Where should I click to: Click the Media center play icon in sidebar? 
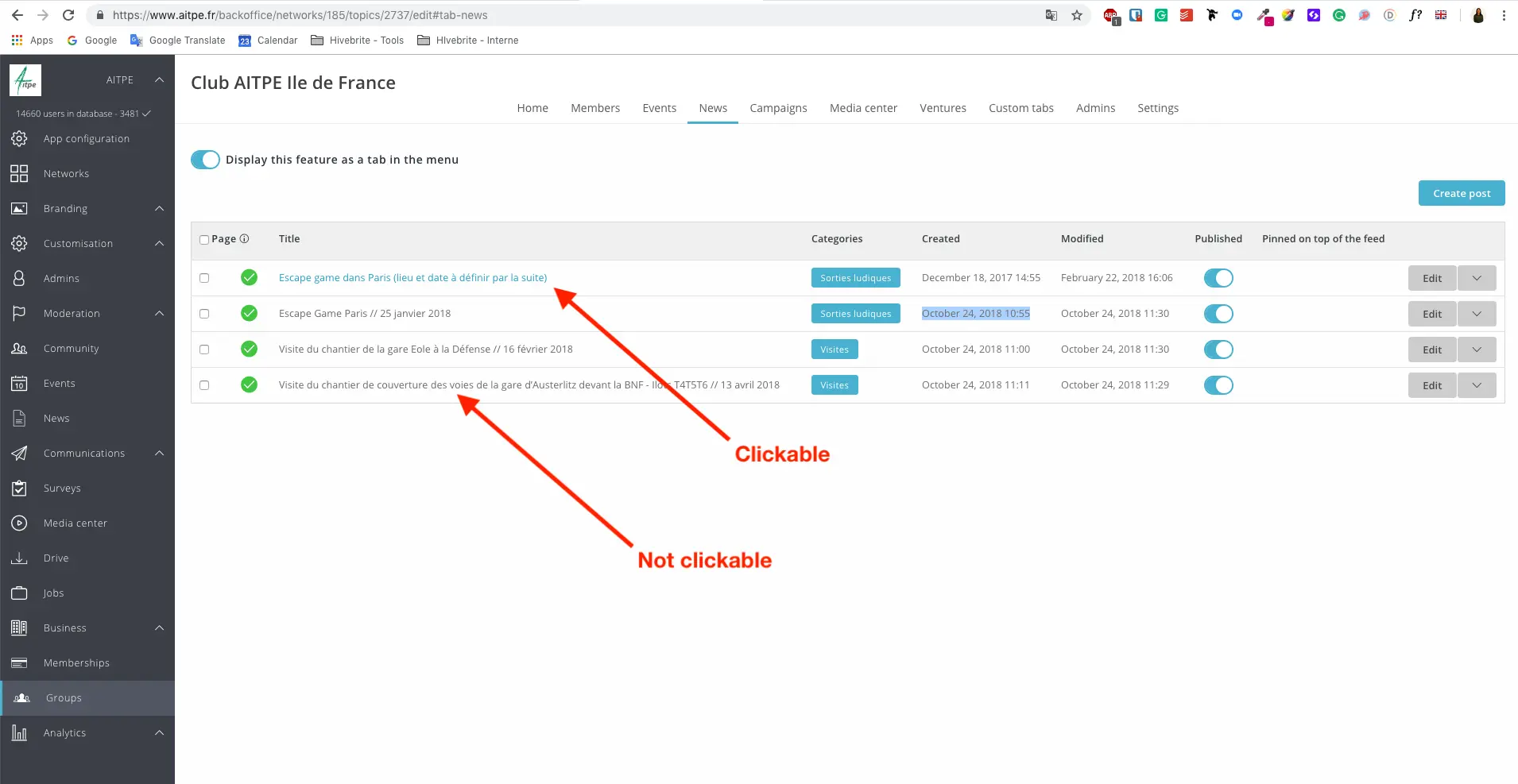click(20, 523)
